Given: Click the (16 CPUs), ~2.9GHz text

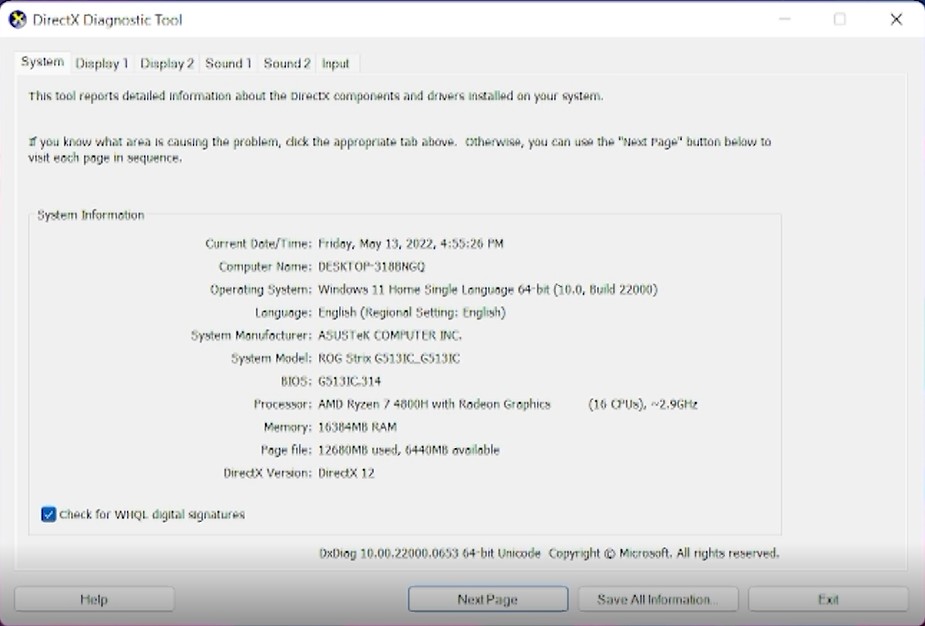Looking at the screenshot, I should pos(643,405).
